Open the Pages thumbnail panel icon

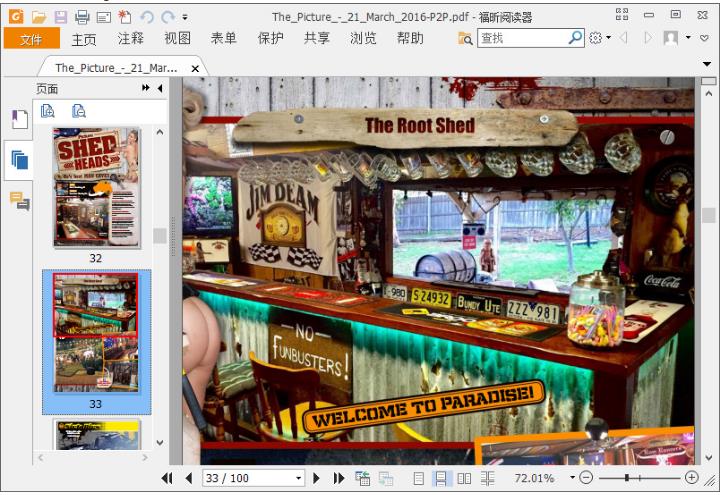coord(19,160)
